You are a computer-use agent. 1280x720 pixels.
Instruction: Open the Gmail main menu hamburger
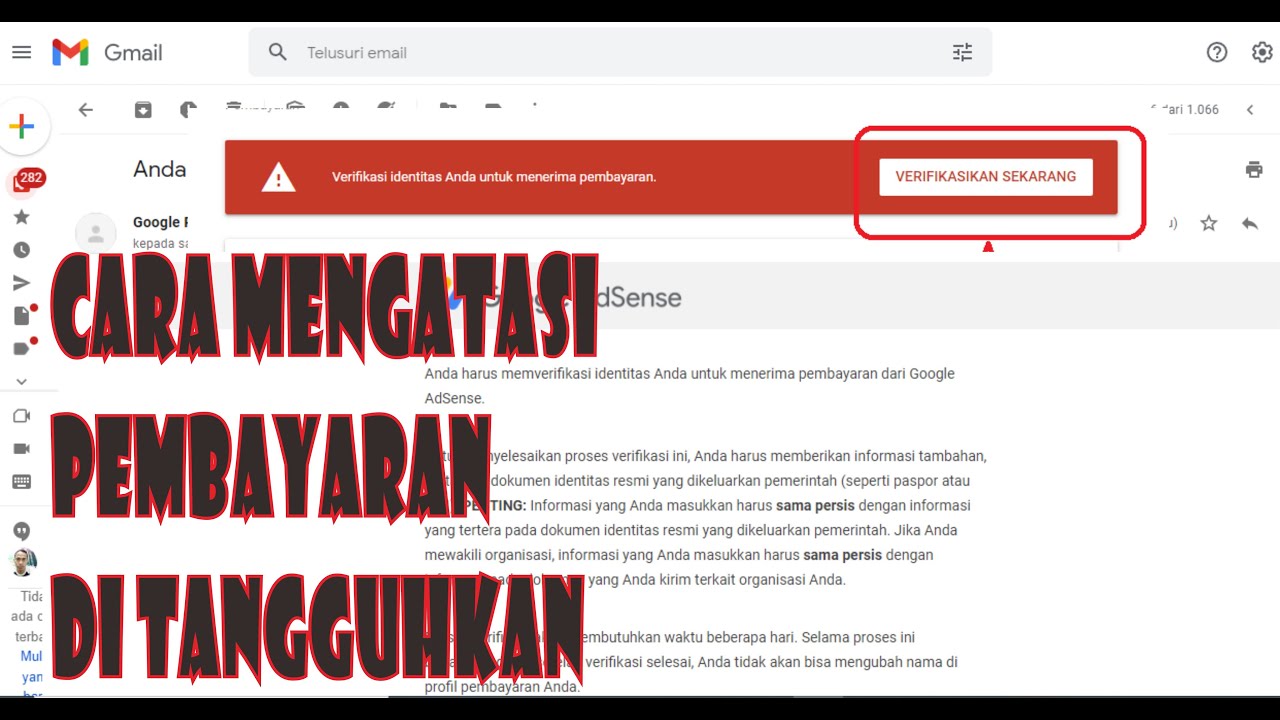pos(22,52)
